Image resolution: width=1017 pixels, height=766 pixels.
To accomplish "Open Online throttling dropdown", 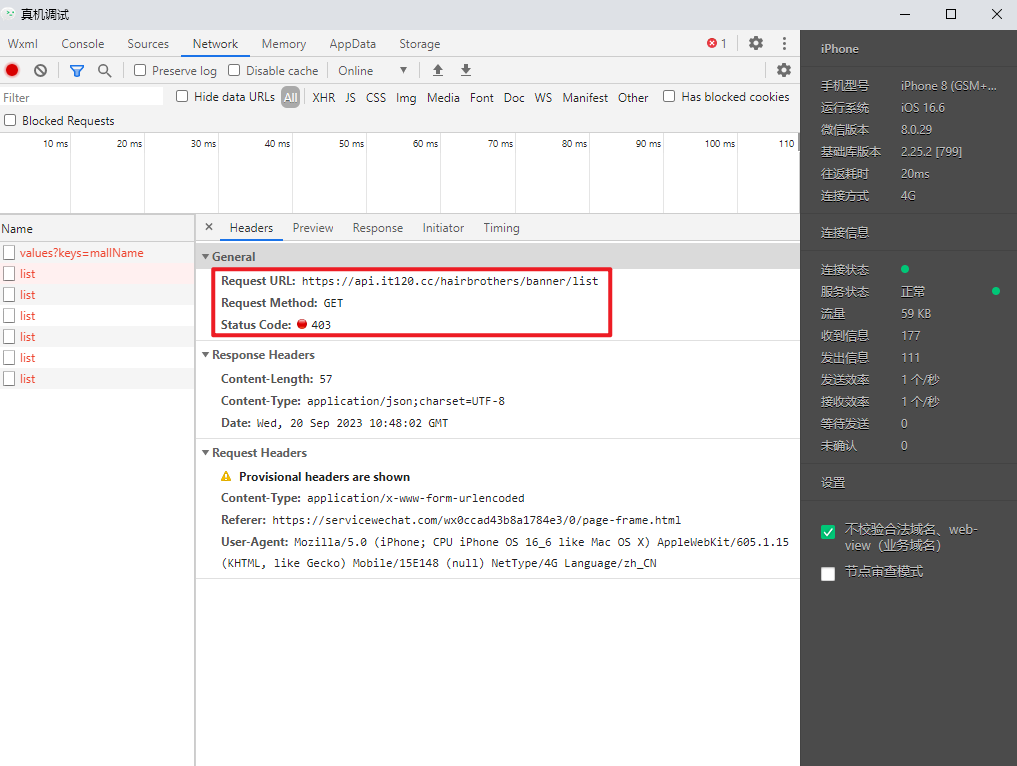I will 373,70.
